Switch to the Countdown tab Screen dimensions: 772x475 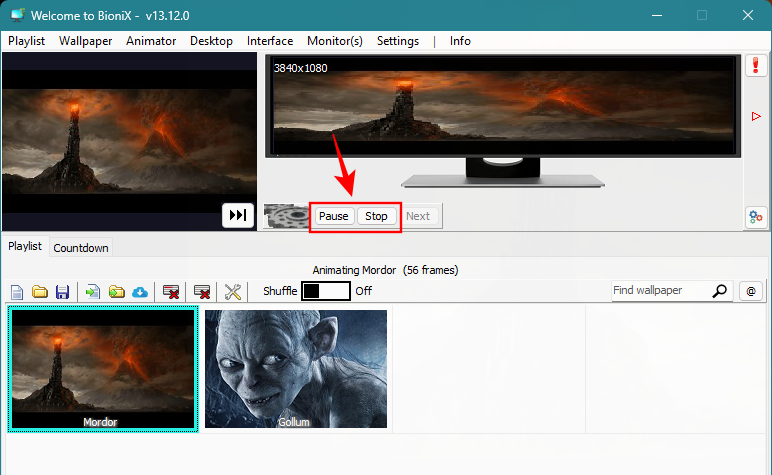tap(81, 248)
